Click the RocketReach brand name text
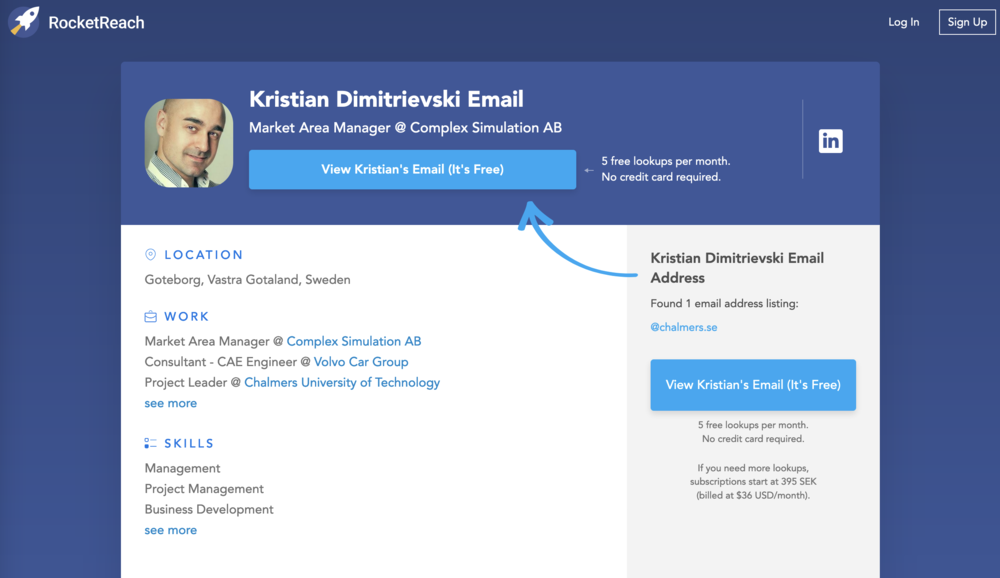The width and height of the screenshot is (1000, 578). coord(96,22)
